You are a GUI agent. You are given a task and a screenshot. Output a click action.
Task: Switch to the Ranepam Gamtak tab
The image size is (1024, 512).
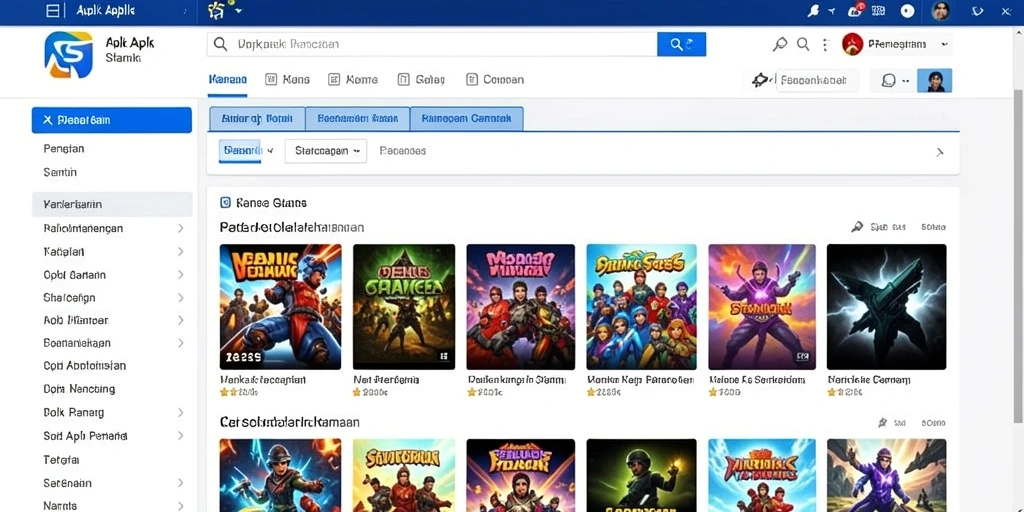[x=466, y=119]
